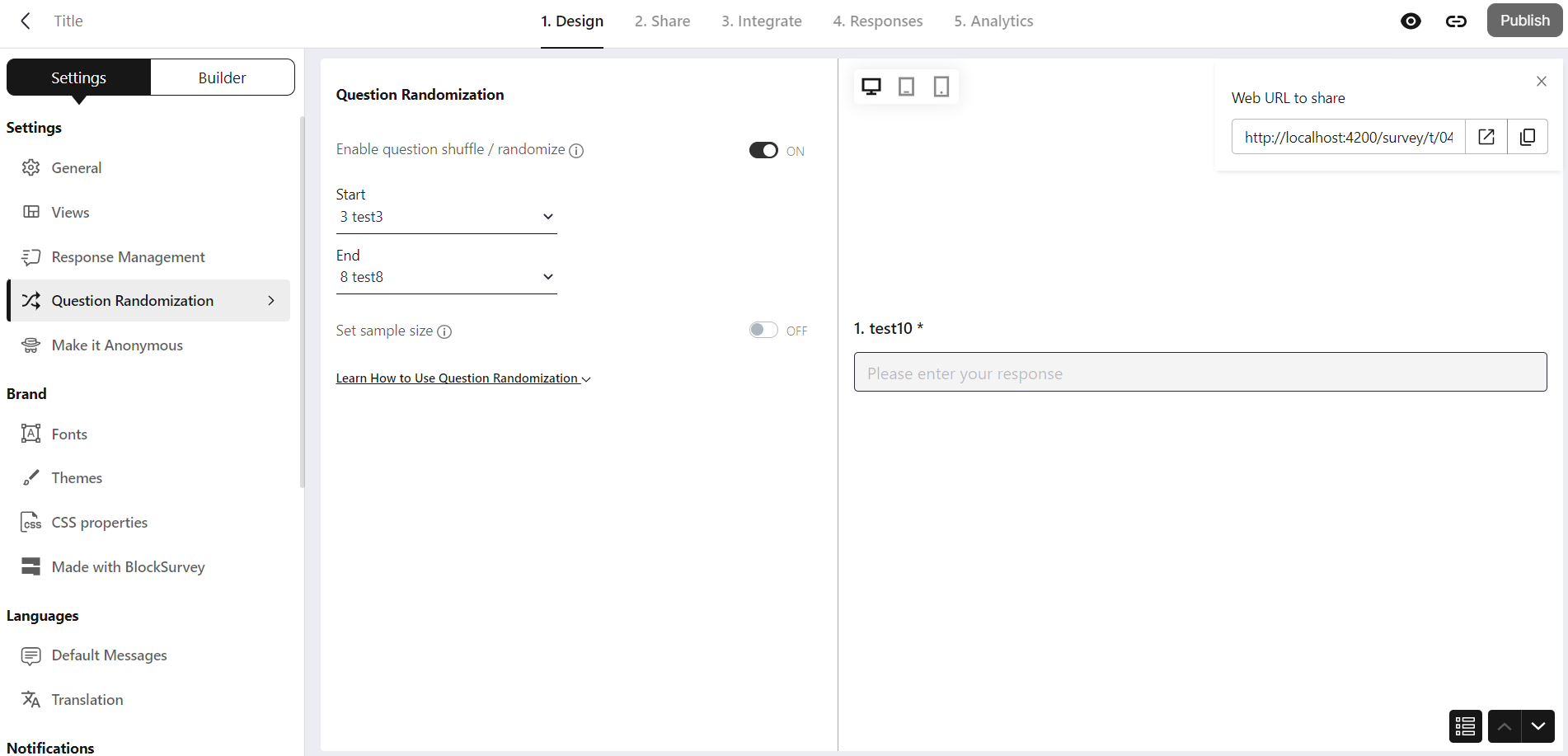Enable the Set sample size toggle
Screen dimensions: 1568x756
(763, 330)
